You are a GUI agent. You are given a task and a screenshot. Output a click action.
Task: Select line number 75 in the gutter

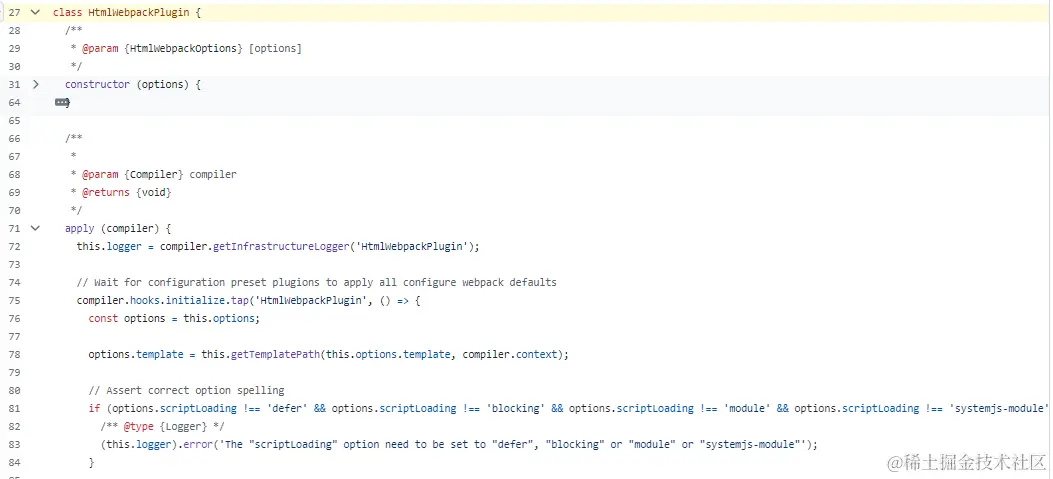[14, 300]
